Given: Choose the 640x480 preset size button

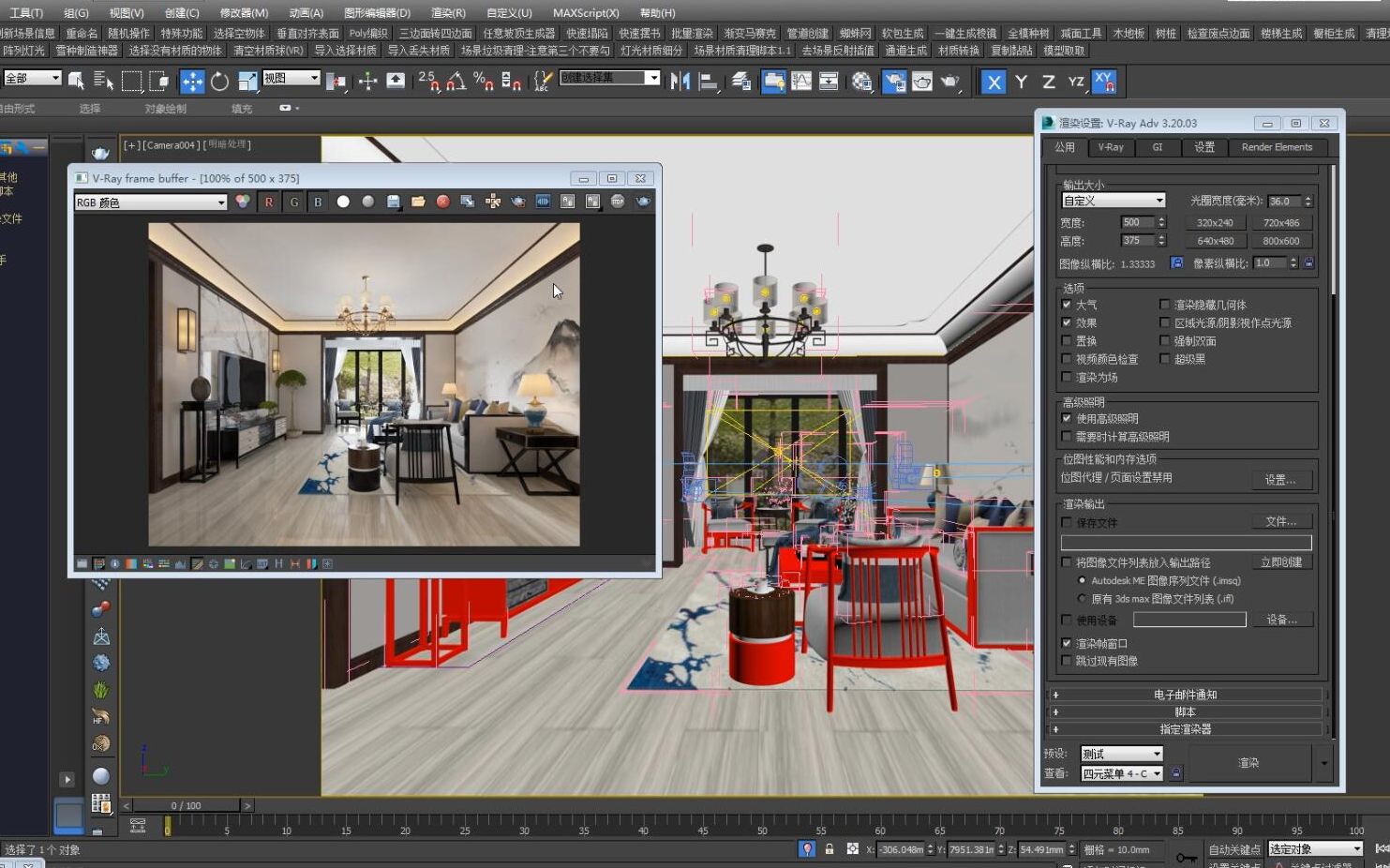Looking at the screenshot, I should click(x=1215, y=241).
